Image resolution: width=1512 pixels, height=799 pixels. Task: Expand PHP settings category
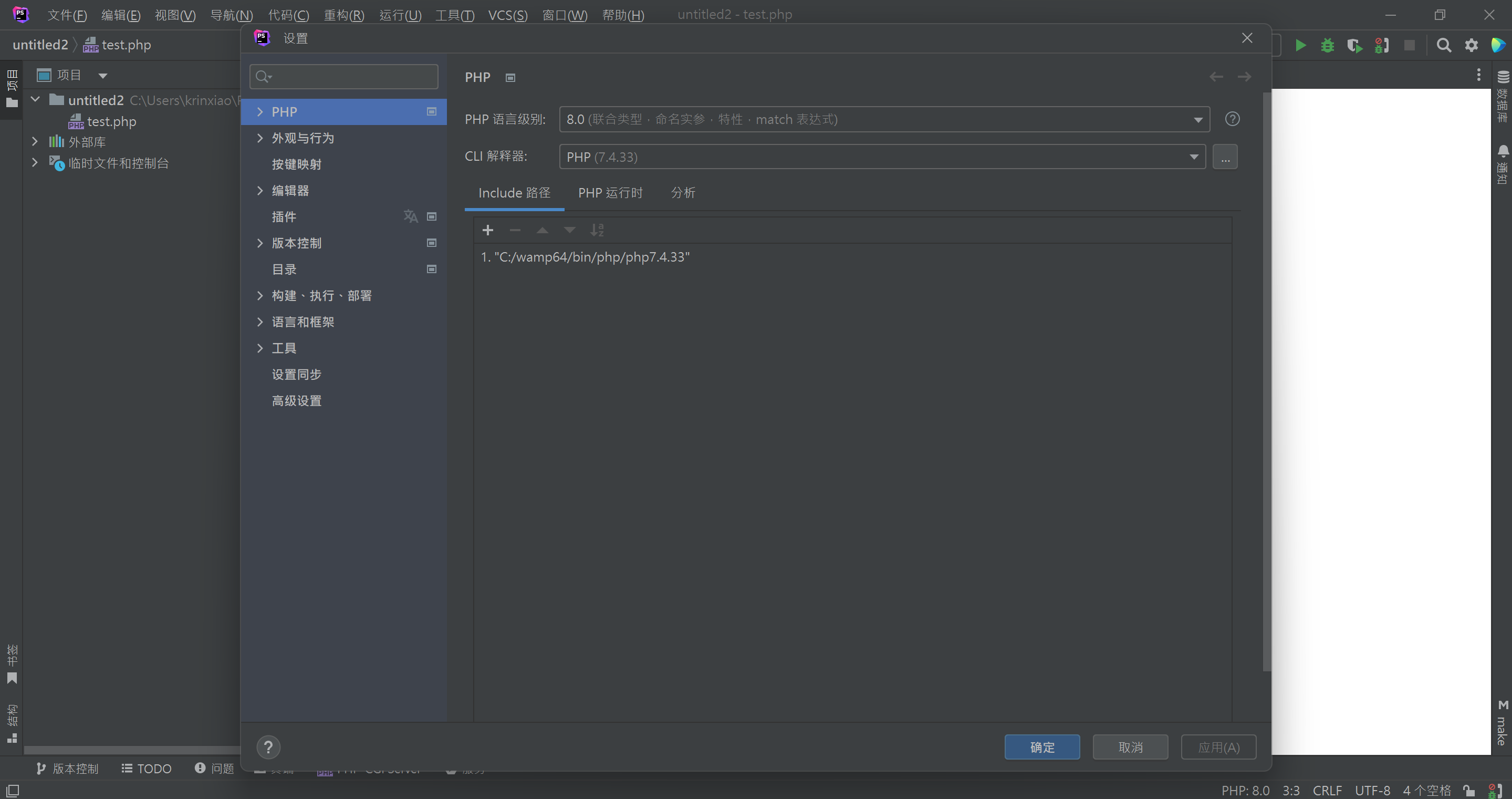coord(260,111)
